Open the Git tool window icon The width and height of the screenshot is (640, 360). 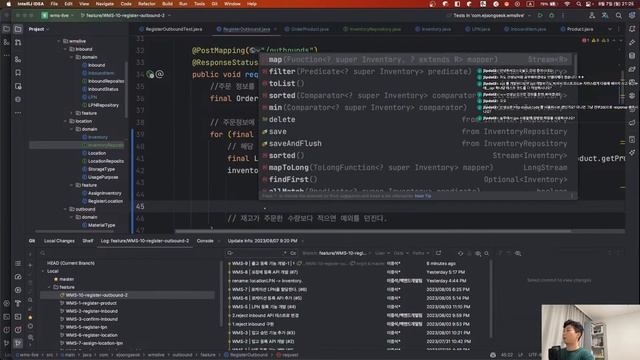(18, 343)
